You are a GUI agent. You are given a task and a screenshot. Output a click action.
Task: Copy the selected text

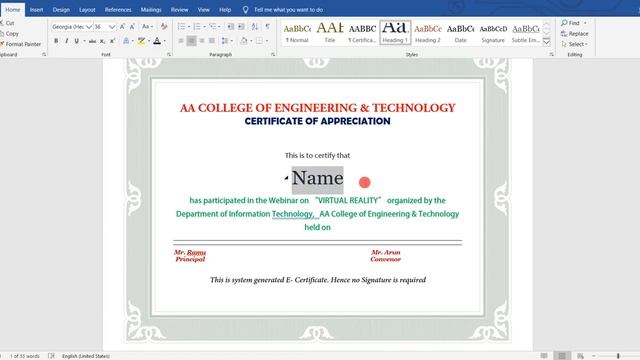click(x=9, y=33)
